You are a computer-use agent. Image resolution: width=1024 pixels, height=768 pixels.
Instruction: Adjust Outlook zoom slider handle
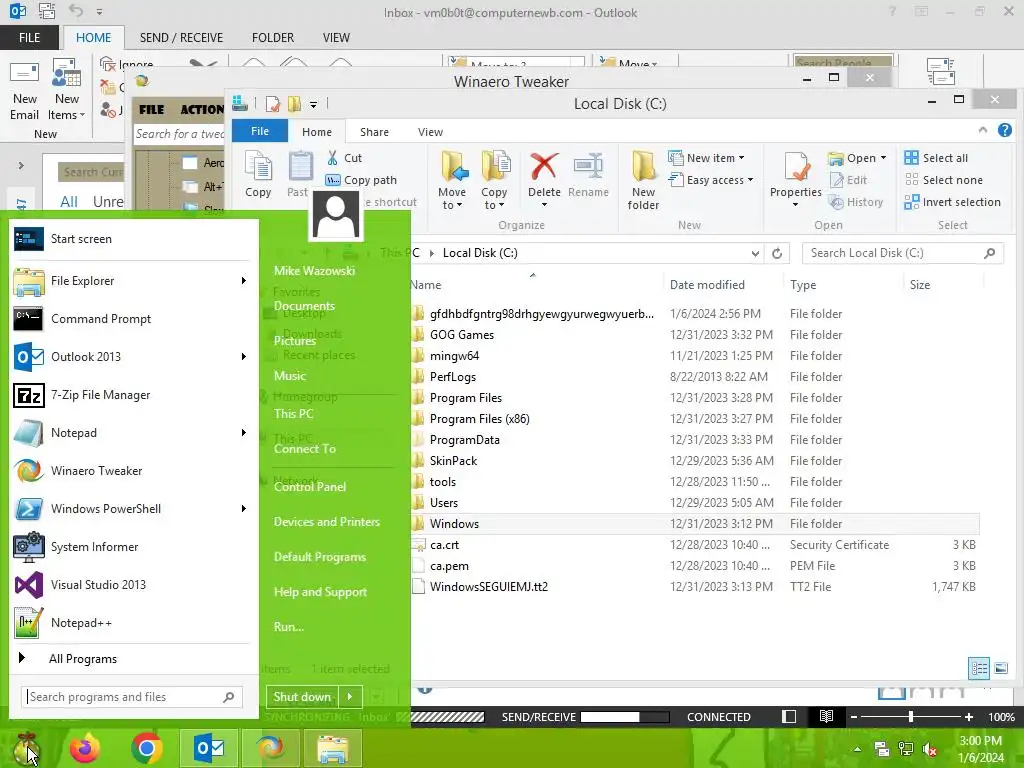911,716
